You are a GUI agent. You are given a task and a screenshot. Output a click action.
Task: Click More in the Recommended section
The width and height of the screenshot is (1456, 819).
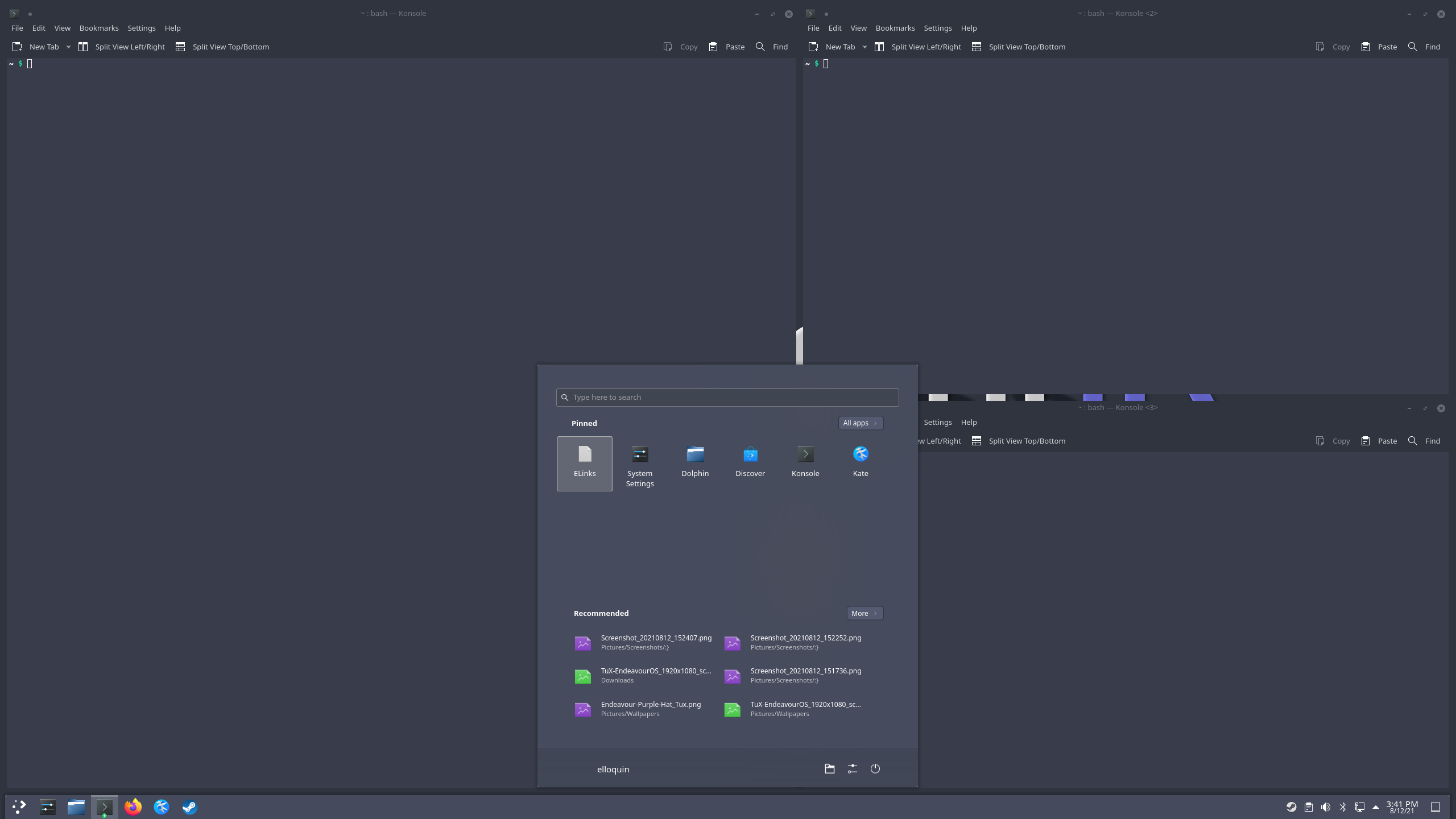click(864, 613)
